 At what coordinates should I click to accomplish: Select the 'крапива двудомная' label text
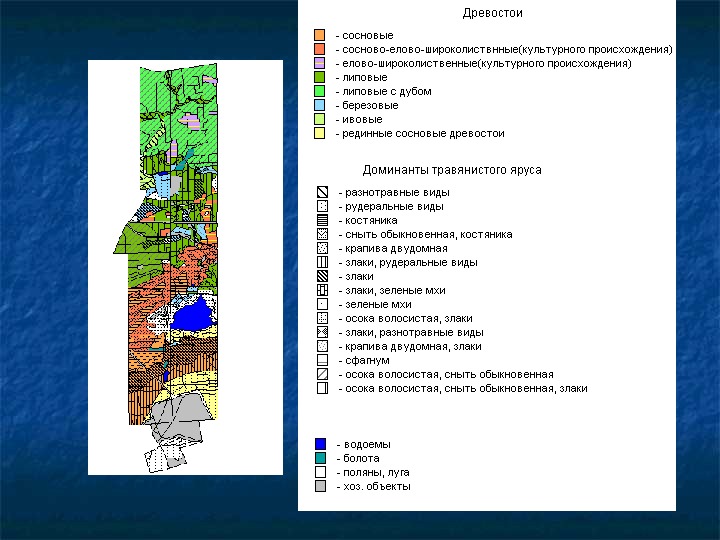tap(396, 248)
